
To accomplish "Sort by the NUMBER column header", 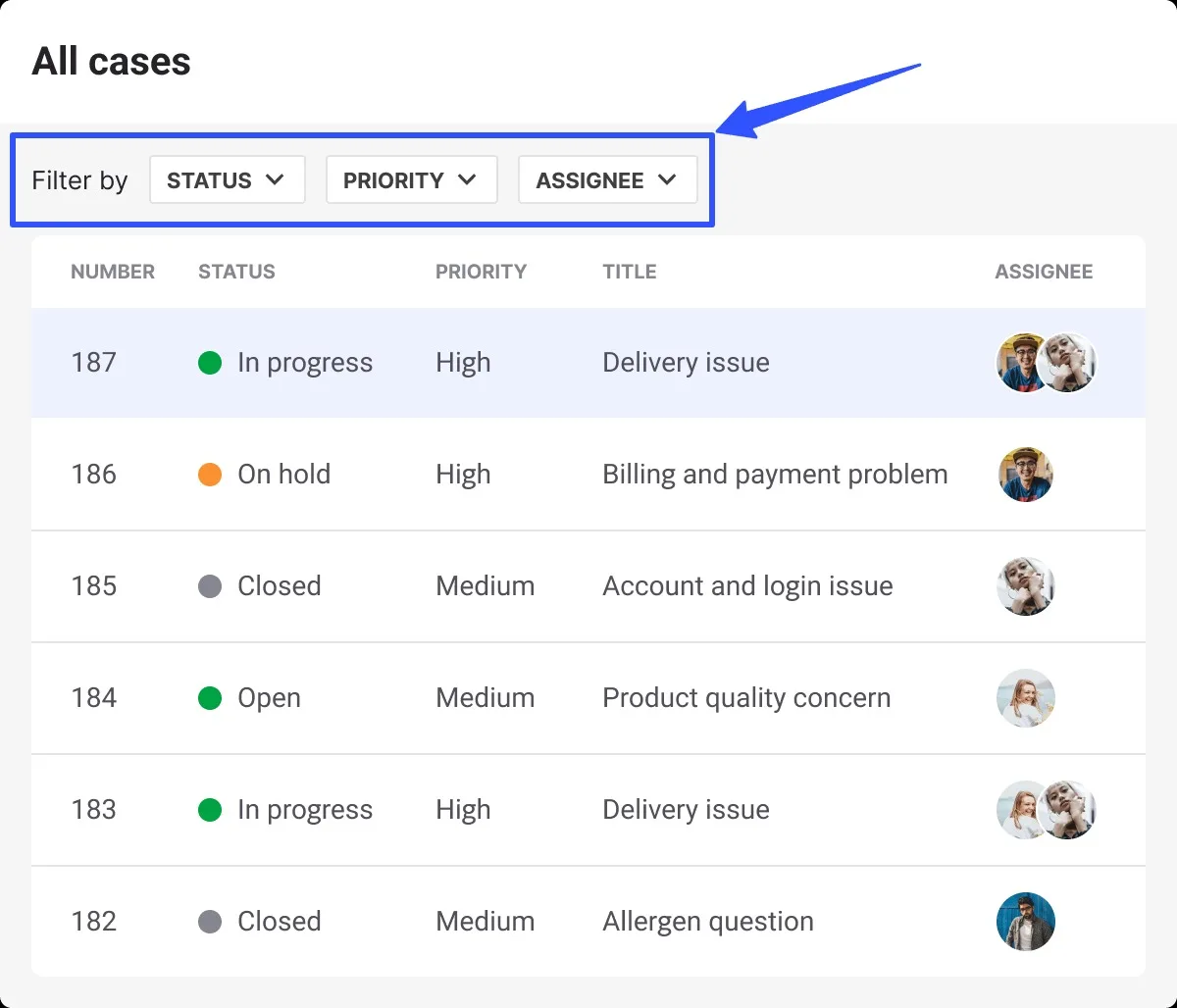I will pos(113,272).
